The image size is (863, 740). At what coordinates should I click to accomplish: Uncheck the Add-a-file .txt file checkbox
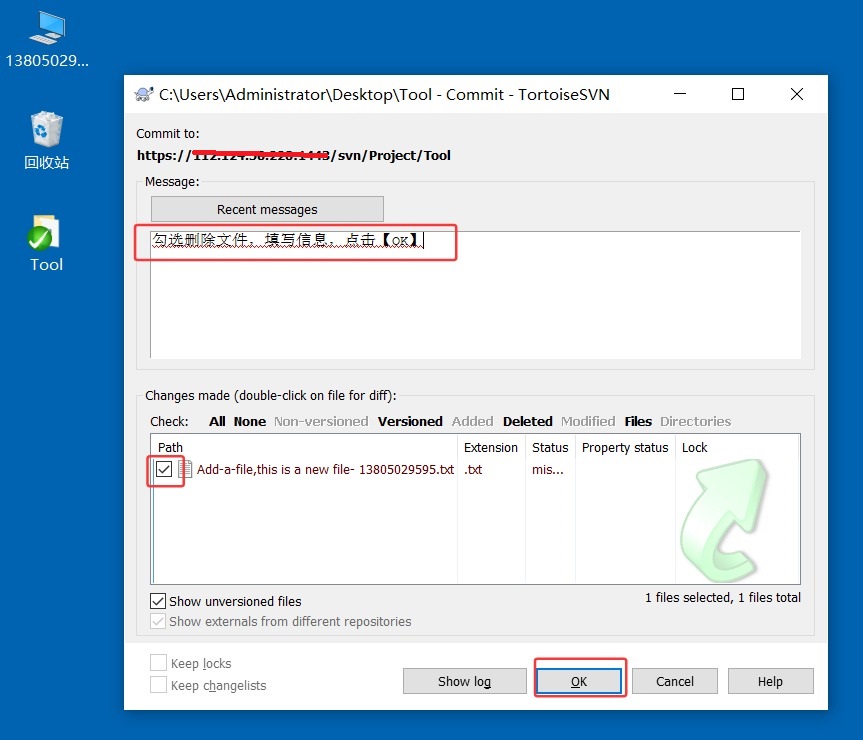pos(164,469)
